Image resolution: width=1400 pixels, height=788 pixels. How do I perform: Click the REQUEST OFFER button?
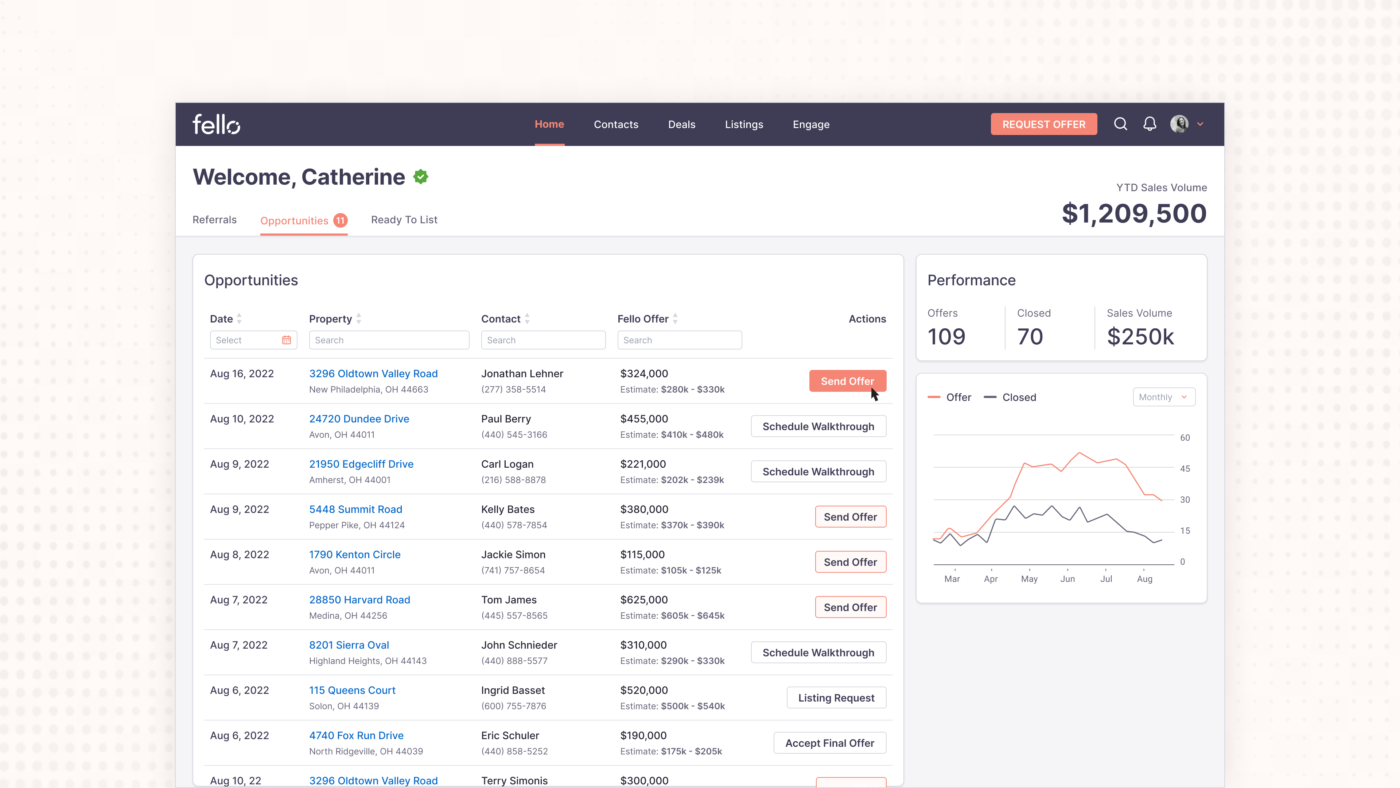(x=1043, y=123)
